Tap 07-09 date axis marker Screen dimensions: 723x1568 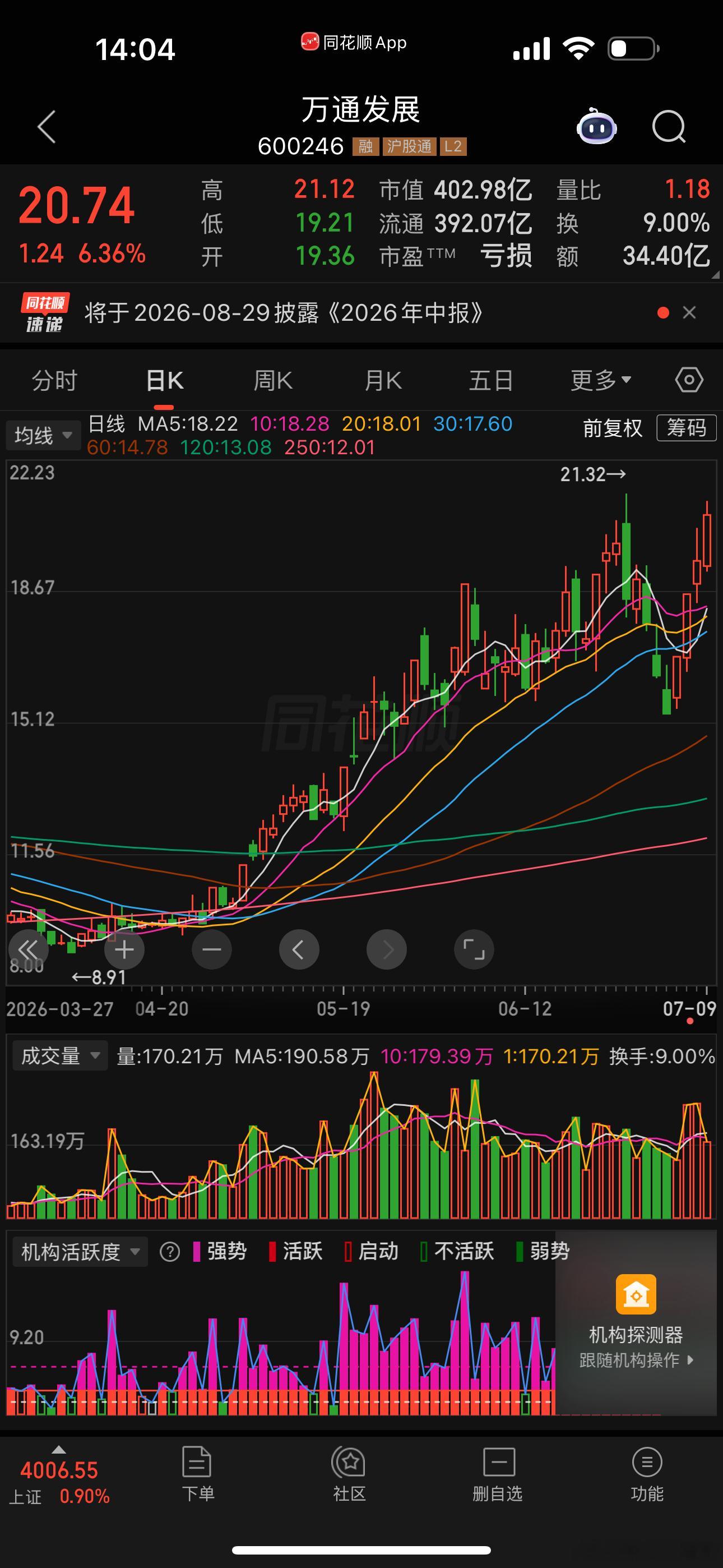[689, 1009]
